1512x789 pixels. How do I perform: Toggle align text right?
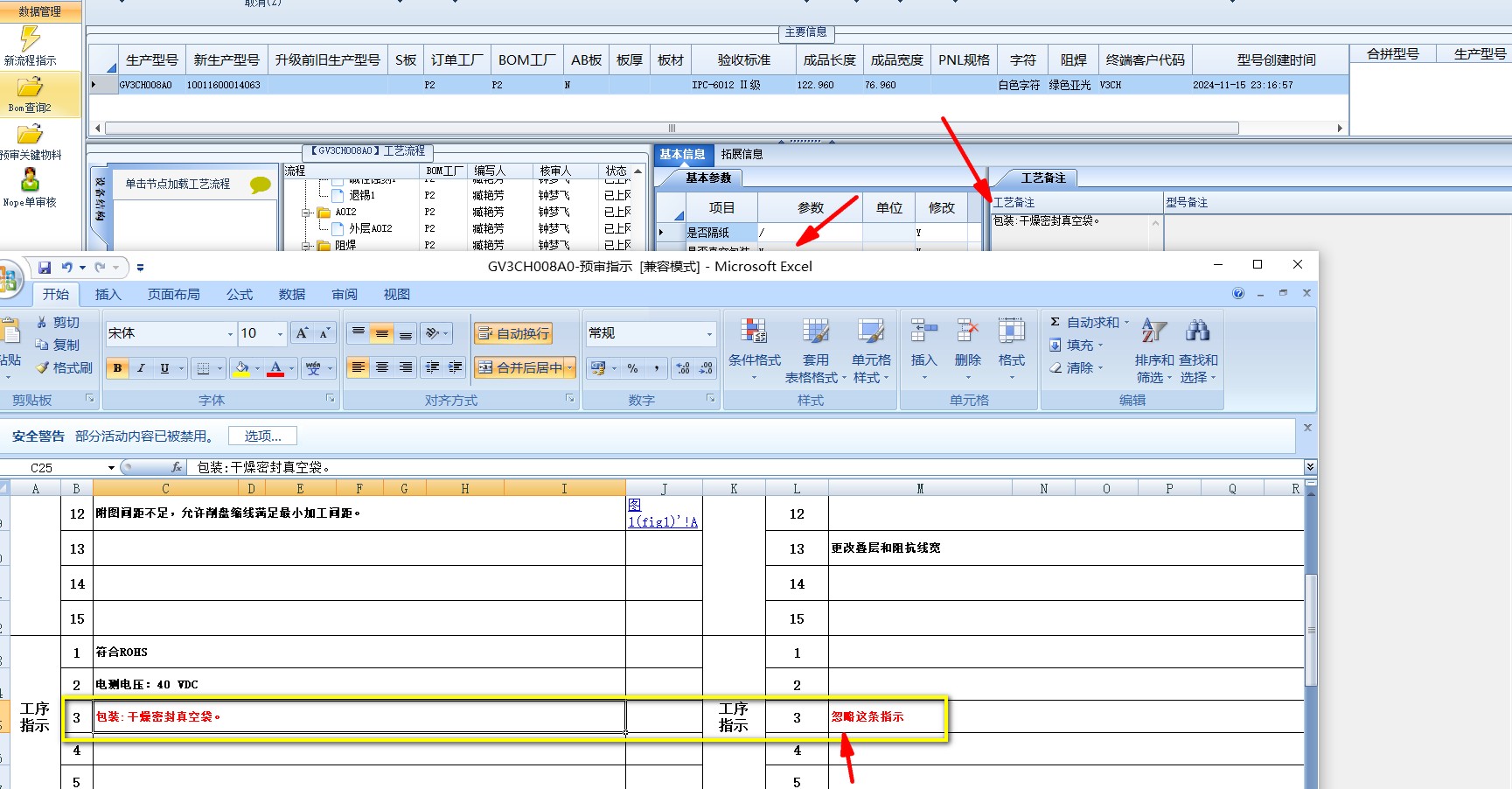[x=406, y=368]
